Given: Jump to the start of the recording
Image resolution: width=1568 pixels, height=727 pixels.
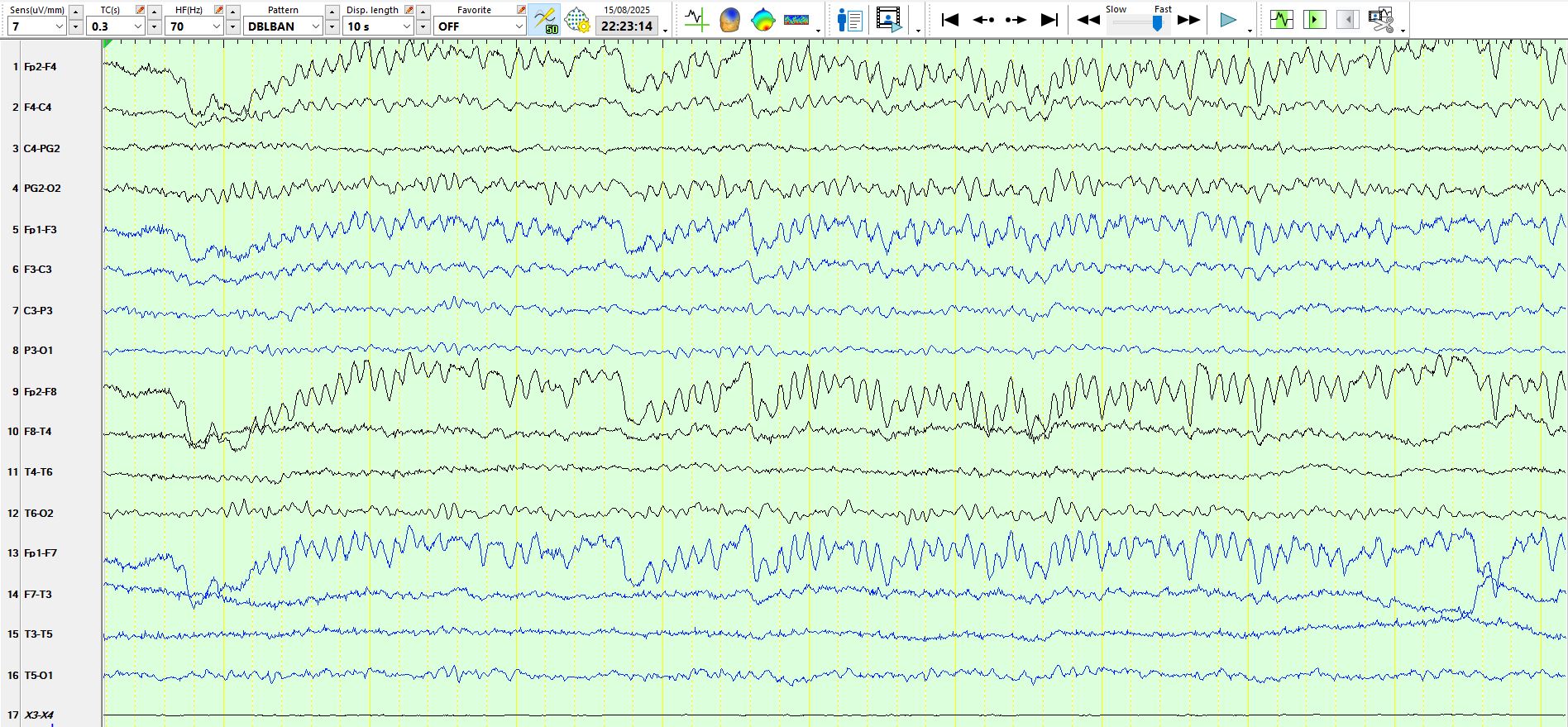Looking at the screenshot, I should tap(950, 20).
